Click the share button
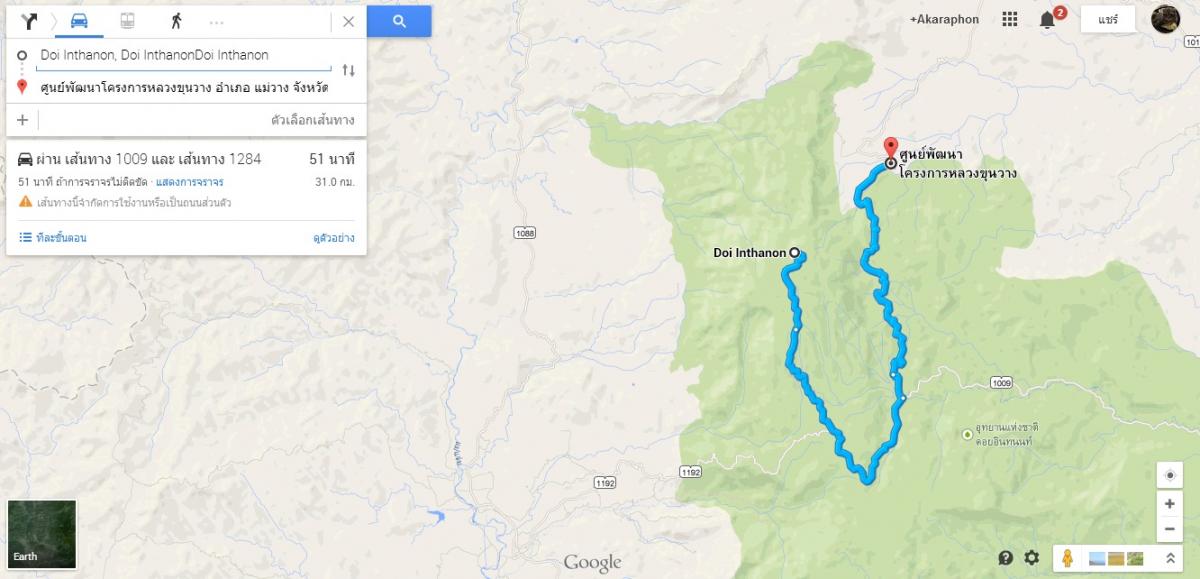This screenshot has height=579, width=1200. click(x=1108, y=19)
